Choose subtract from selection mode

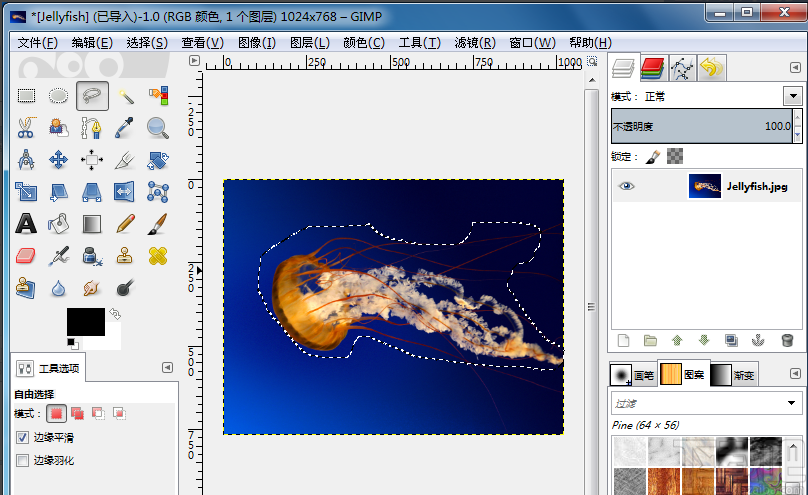98,413
